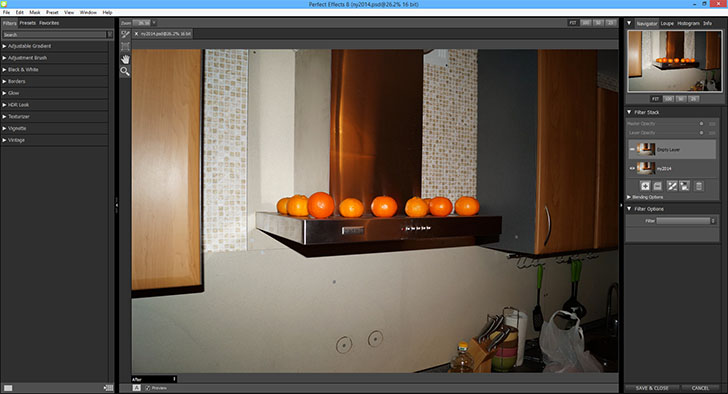Open the Help menu
The image size is (728, 394).
pyautogui.click(x=107, y=13)
